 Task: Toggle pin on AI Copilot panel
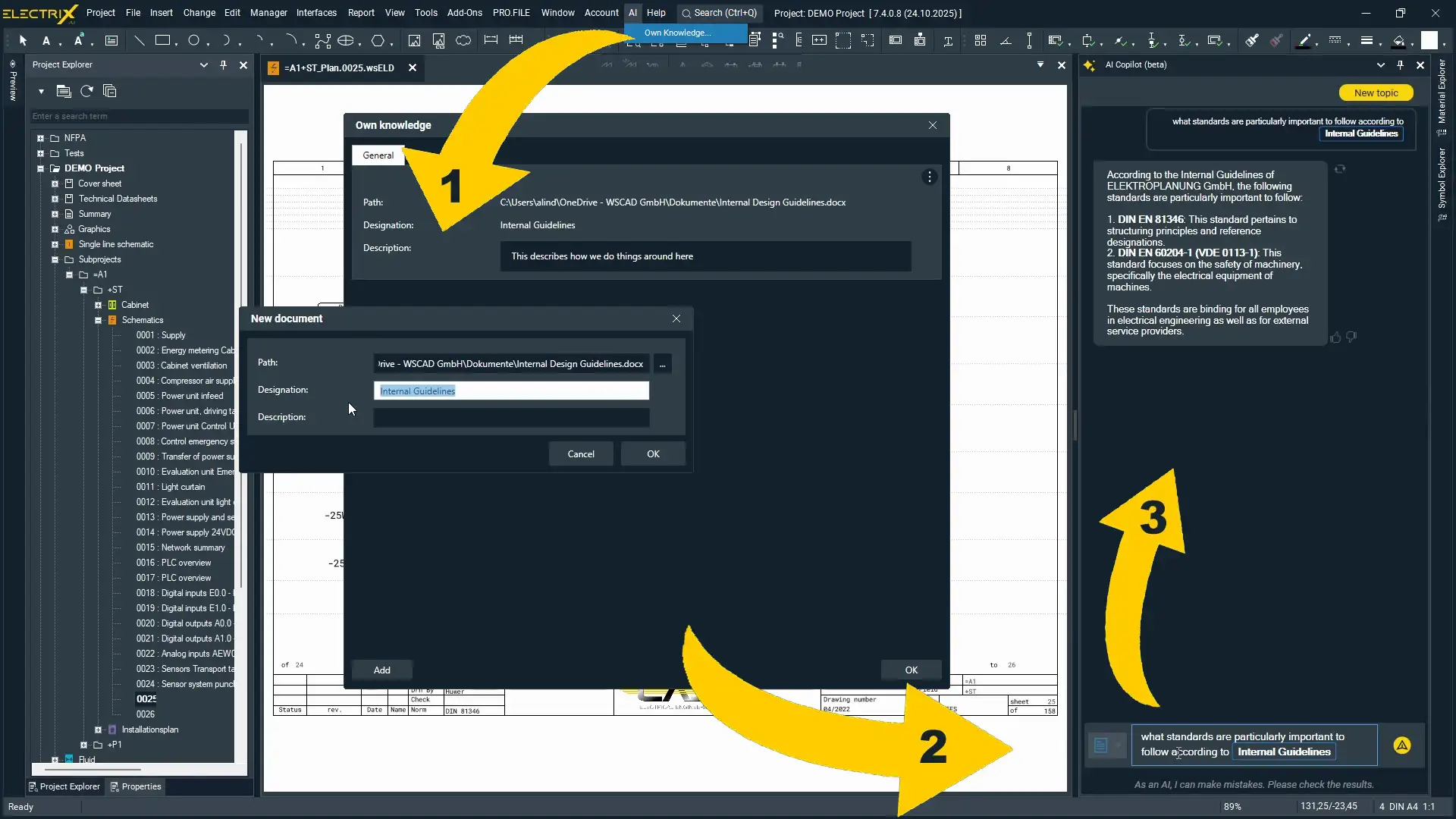pos(1400,65)
